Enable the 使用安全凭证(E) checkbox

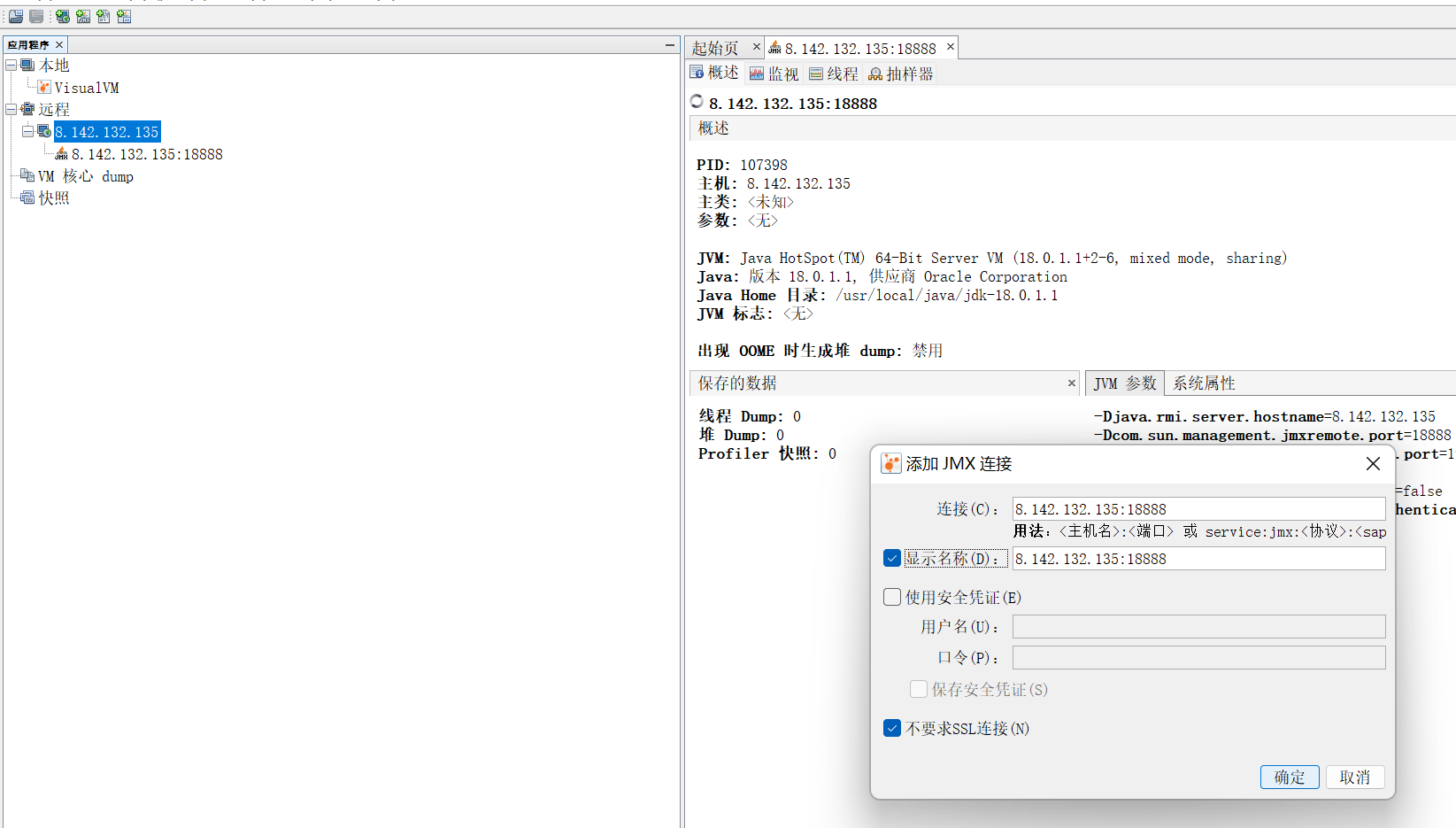coord(892,597)
